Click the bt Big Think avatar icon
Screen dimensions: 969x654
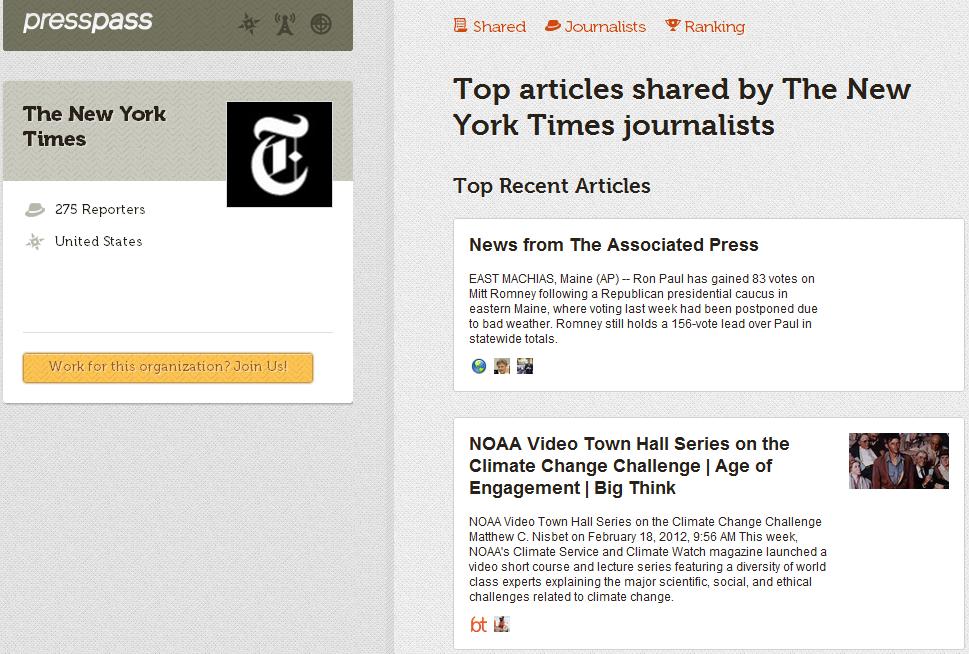pos(479,624)
